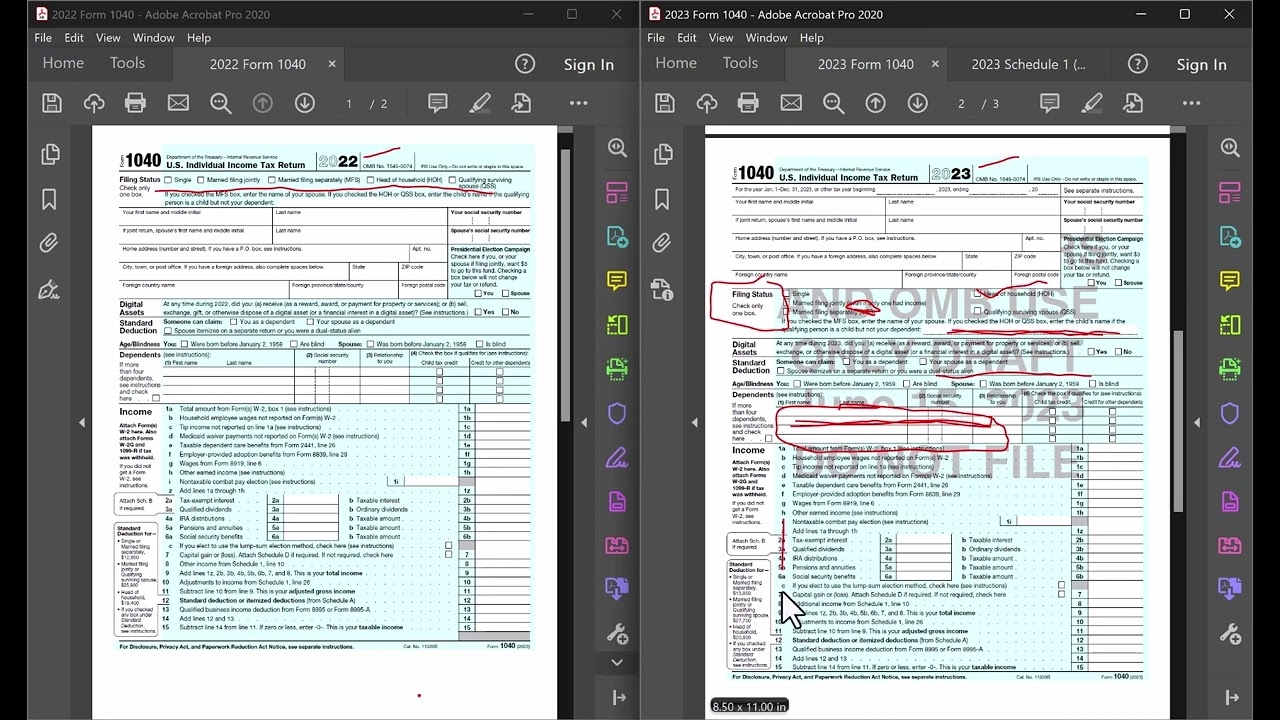
Task: Open More Tools wrench in 2023 window
Action: [1230, 634]
